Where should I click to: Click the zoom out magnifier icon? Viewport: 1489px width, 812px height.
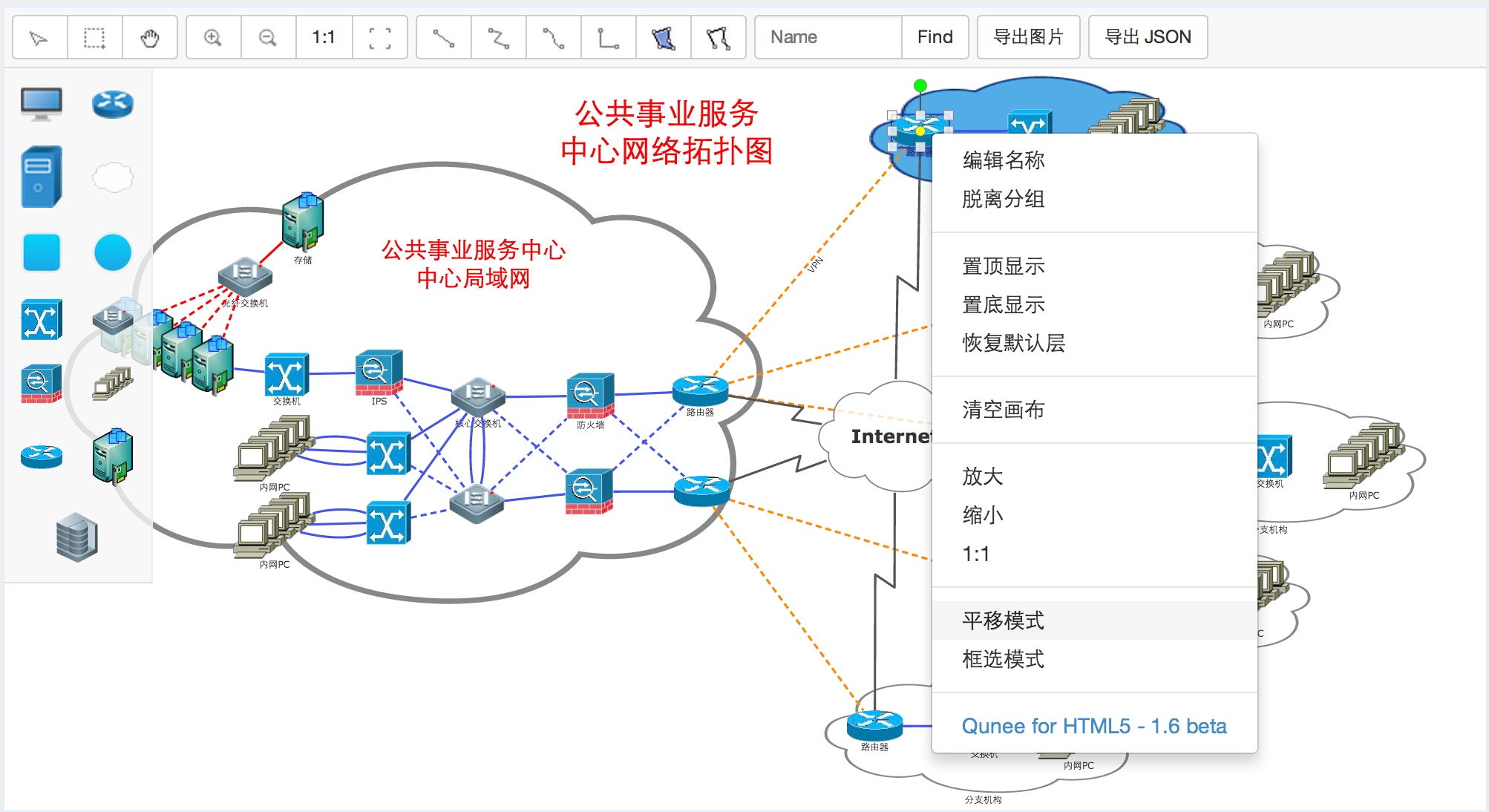pos(268,37)
